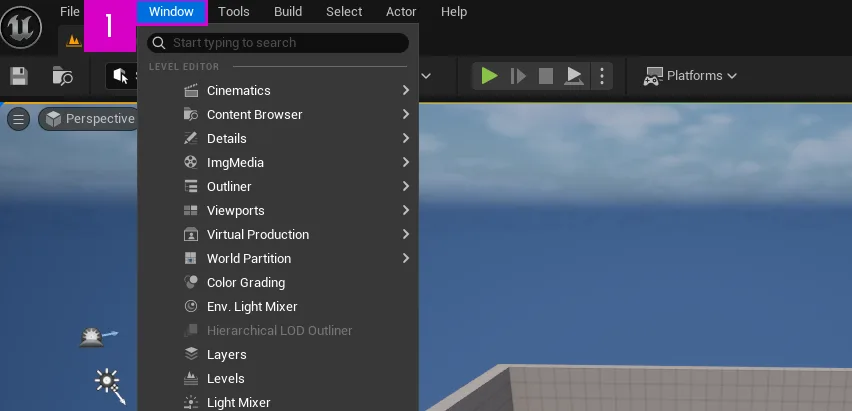The height and width of the screenshot is (411, 852).
Task: Open the Perspective view mode dropdown
Action: pos(90,119)
